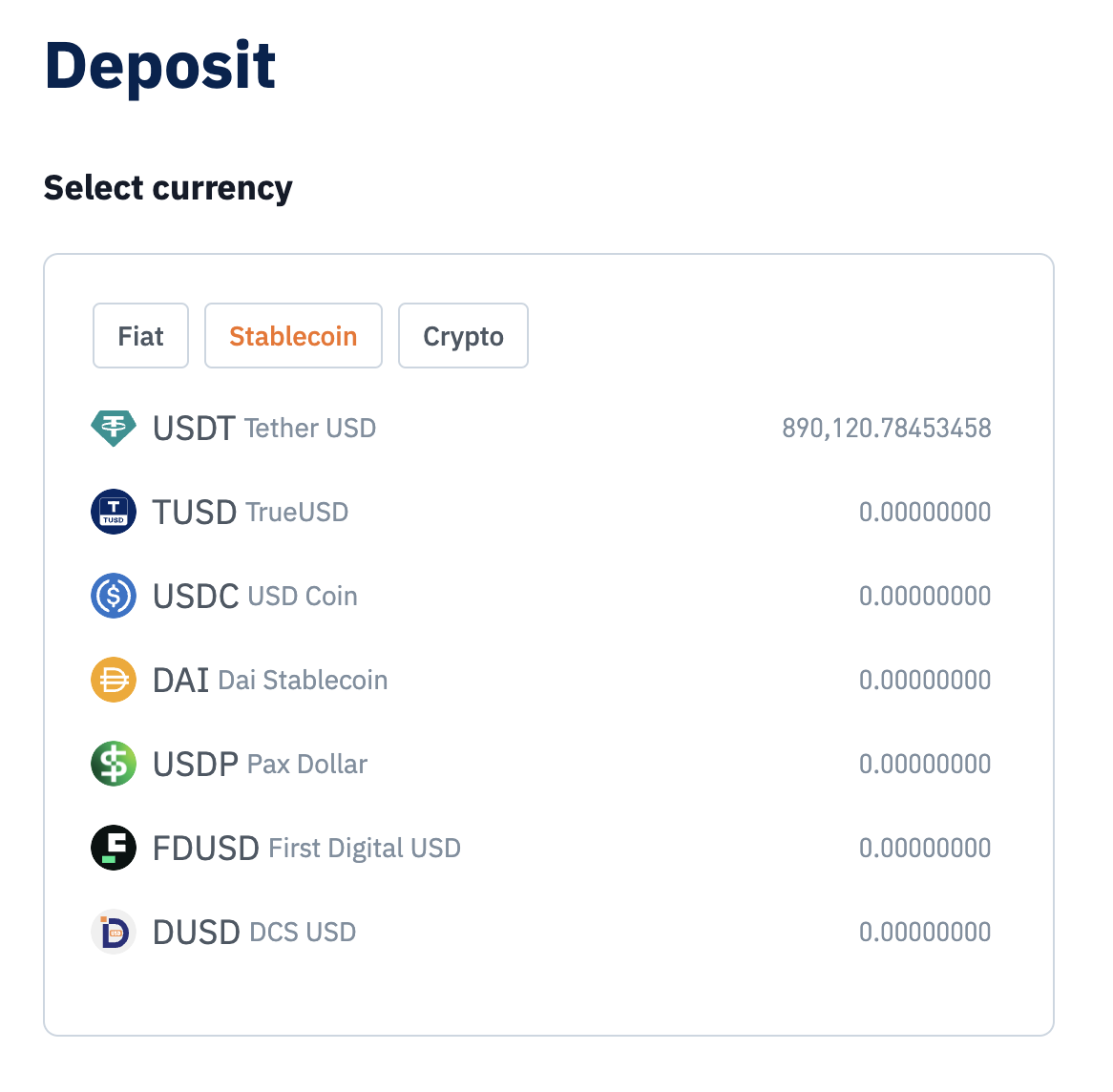Pick USDC USD Coin label
Screen dimensions: 1113x1092
(256, 596)
